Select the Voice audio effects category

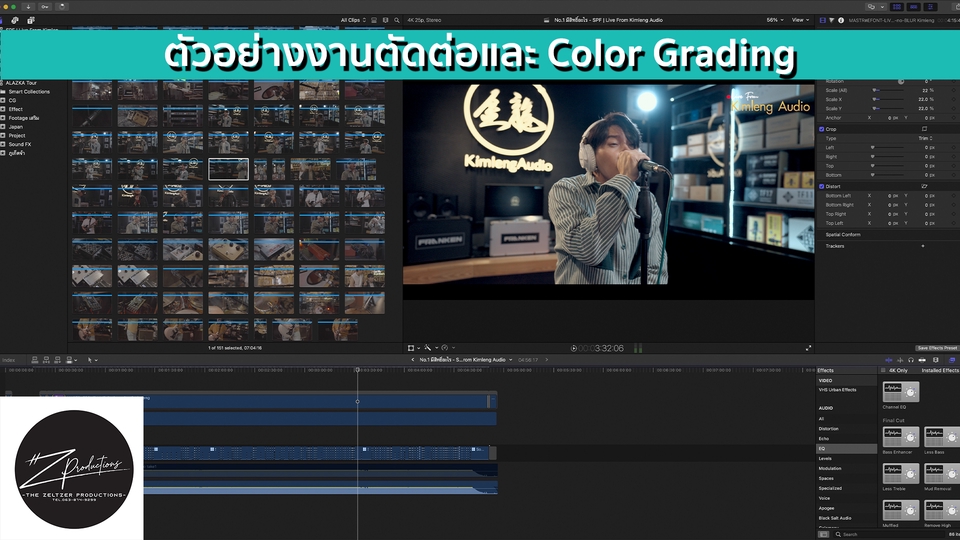coord(824,498)
